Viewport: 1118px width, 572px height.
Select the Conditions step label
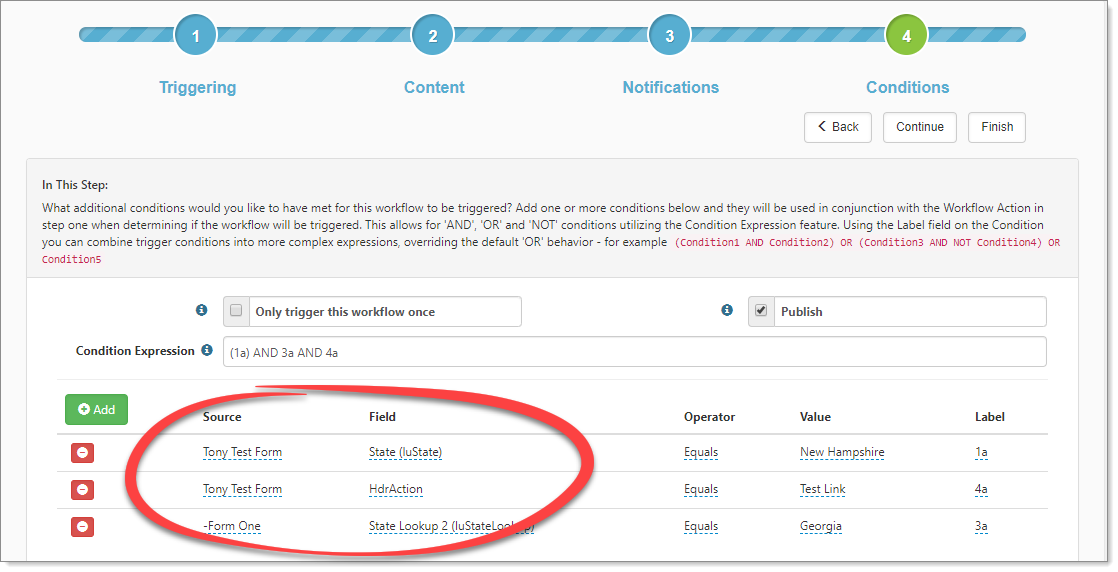(x=907, y=87)
